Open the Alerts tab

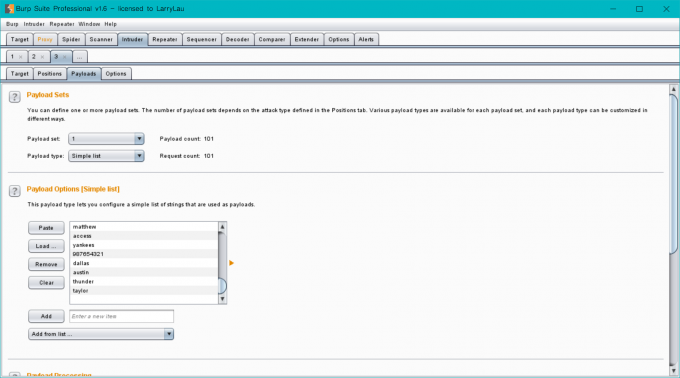pos(366,39)
